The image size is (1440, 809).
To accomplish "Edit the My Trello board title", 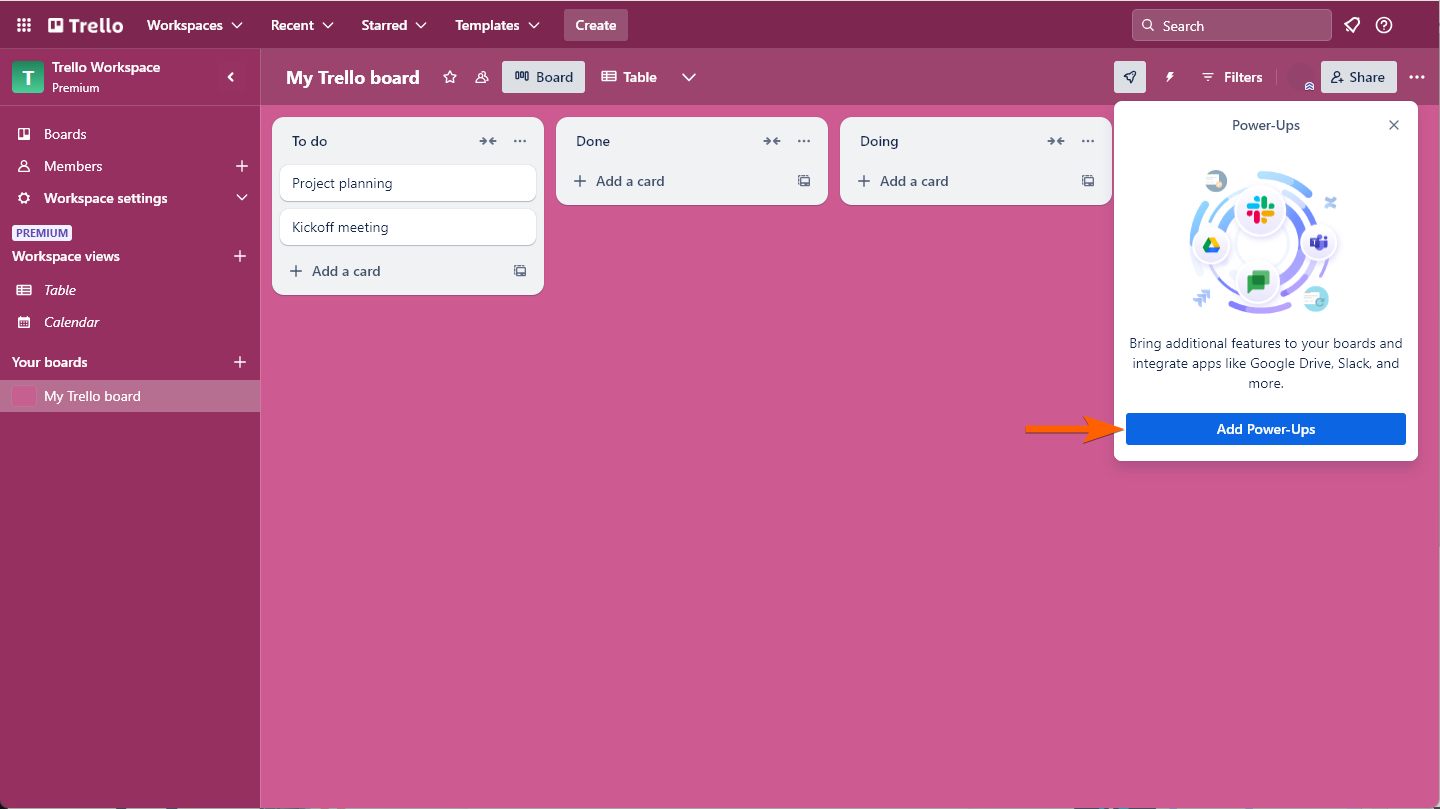I will [353, 77].
